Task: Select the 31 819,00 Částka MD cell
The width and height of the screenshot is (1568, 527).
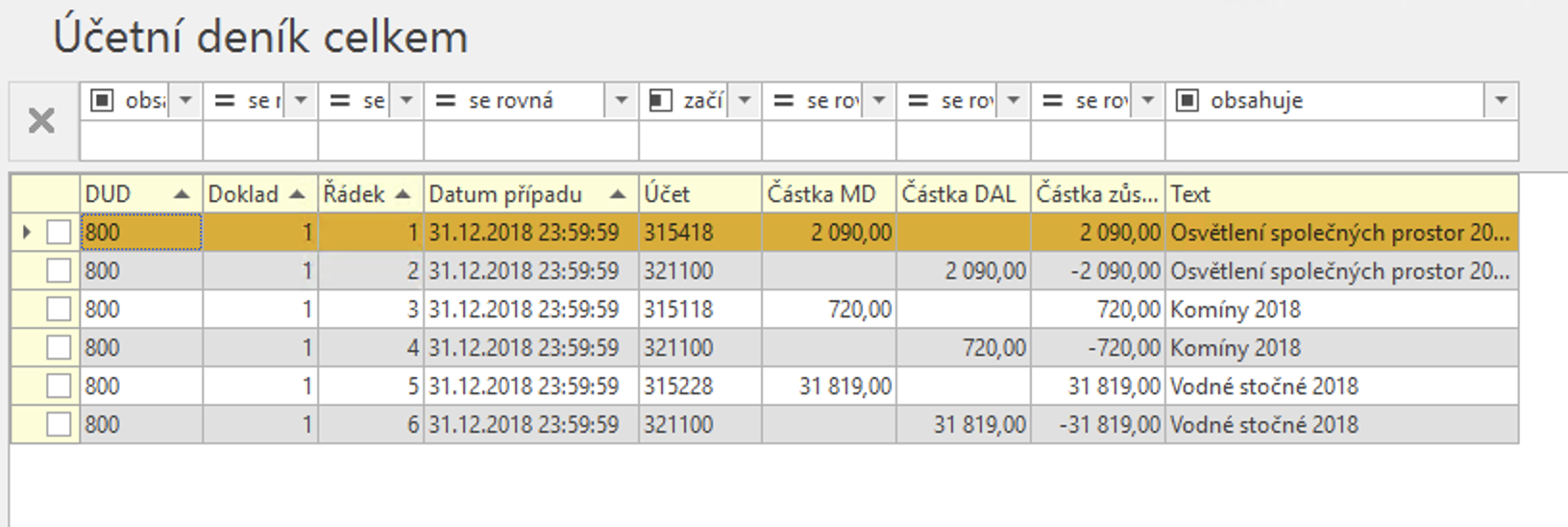Action: pos(829,387)
